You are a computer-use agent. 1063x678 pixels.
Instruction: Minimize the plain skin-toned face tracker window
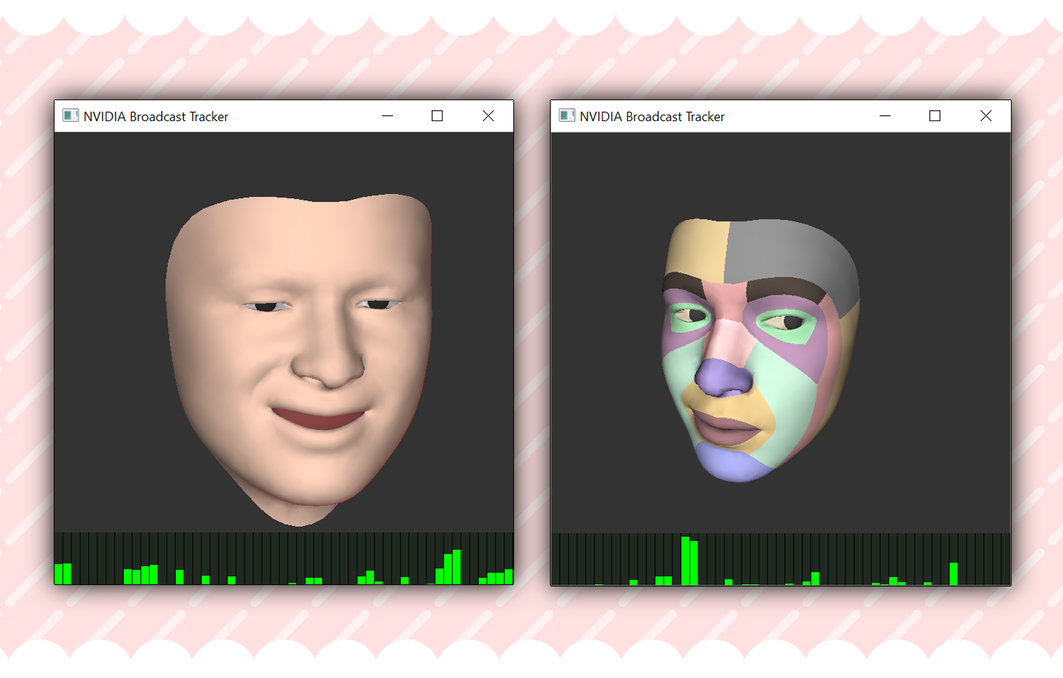click(x=387, y=116)
